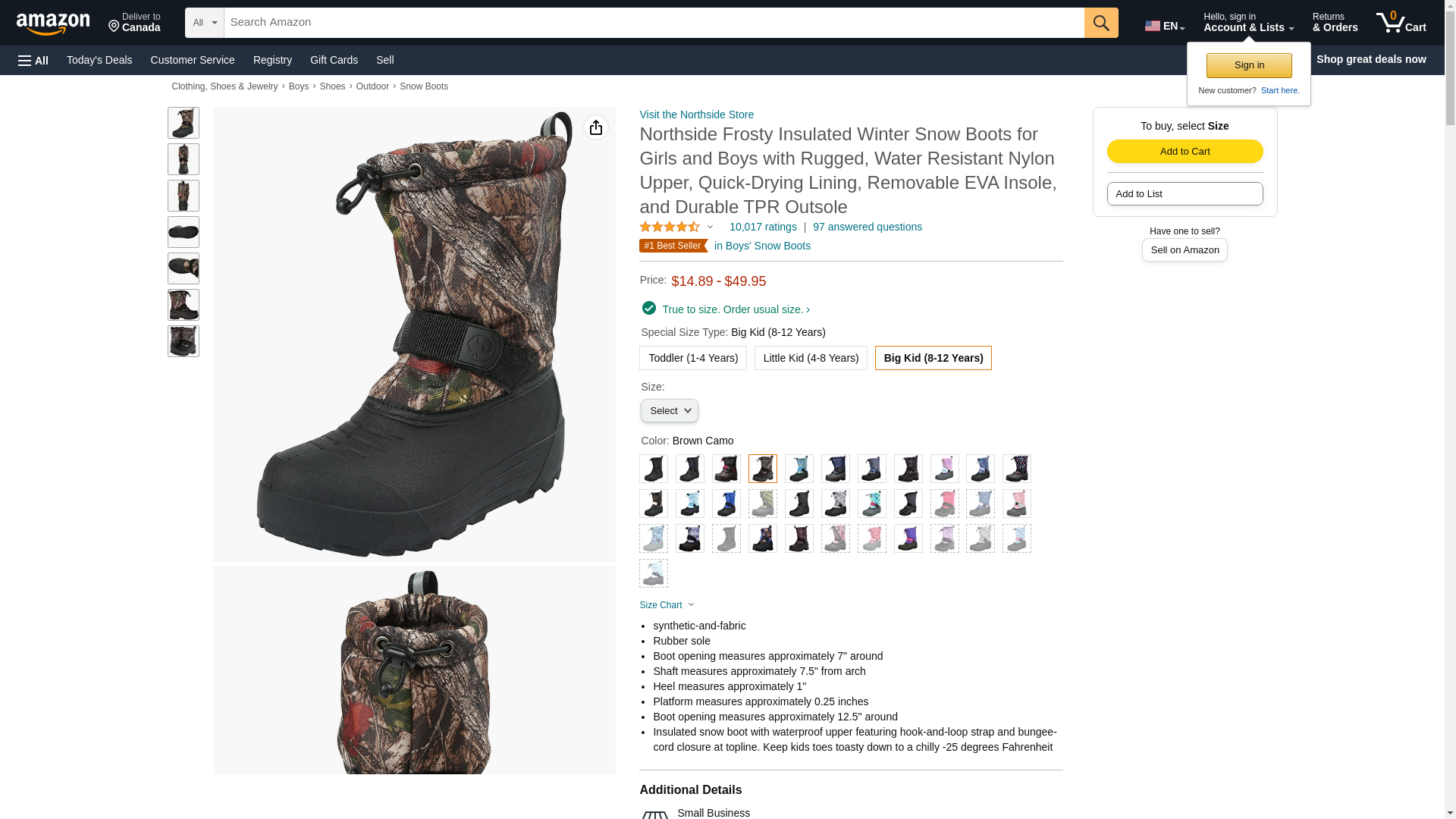Image resolution: width=1456 pixels, height=819 pixels.
Task: Select Toddler (1-4 Years) size type
Action: click(x=693, y=358)
